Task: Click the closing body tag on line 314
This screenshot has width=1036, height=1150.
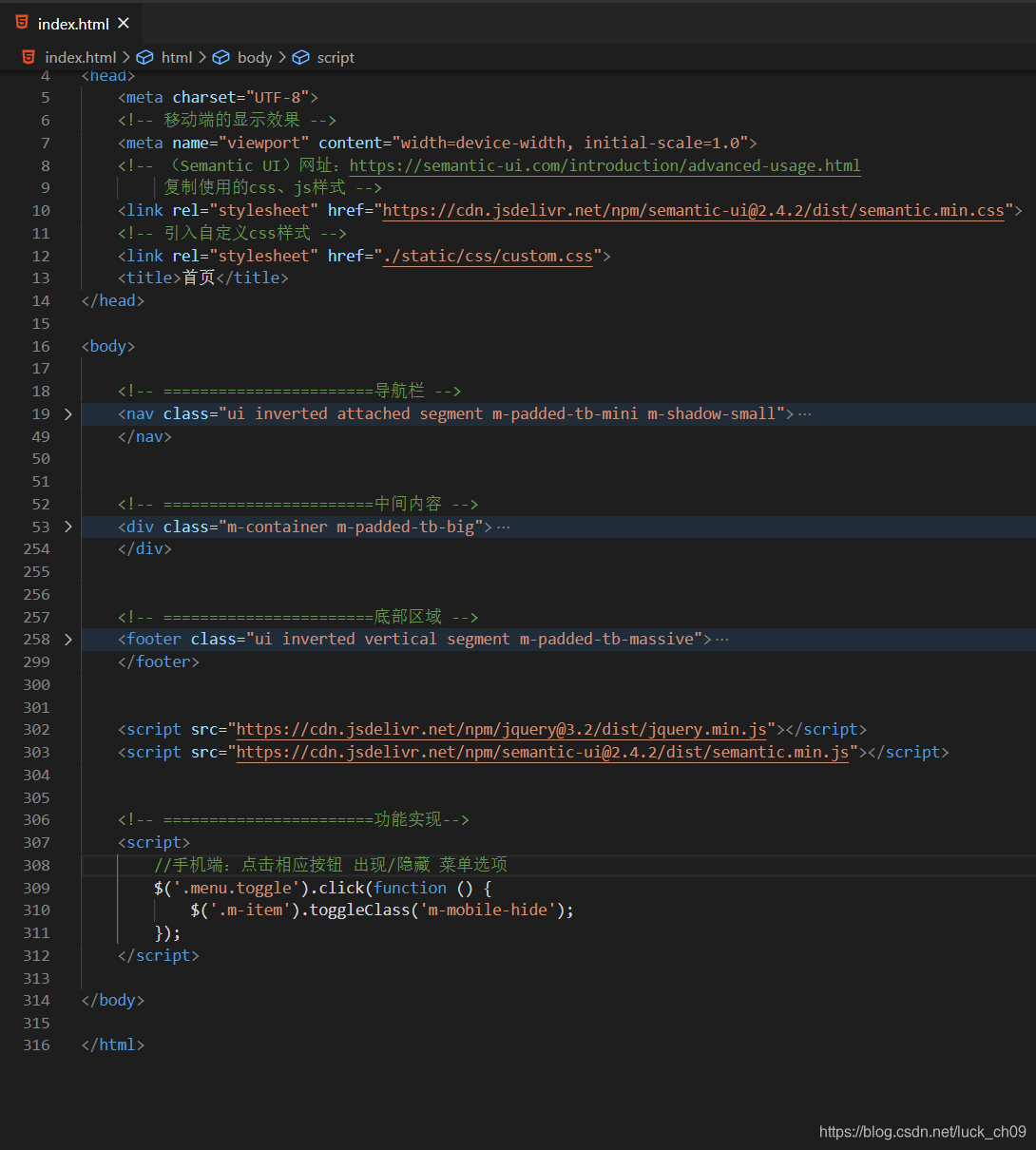Action: (x=113, y=1000)
